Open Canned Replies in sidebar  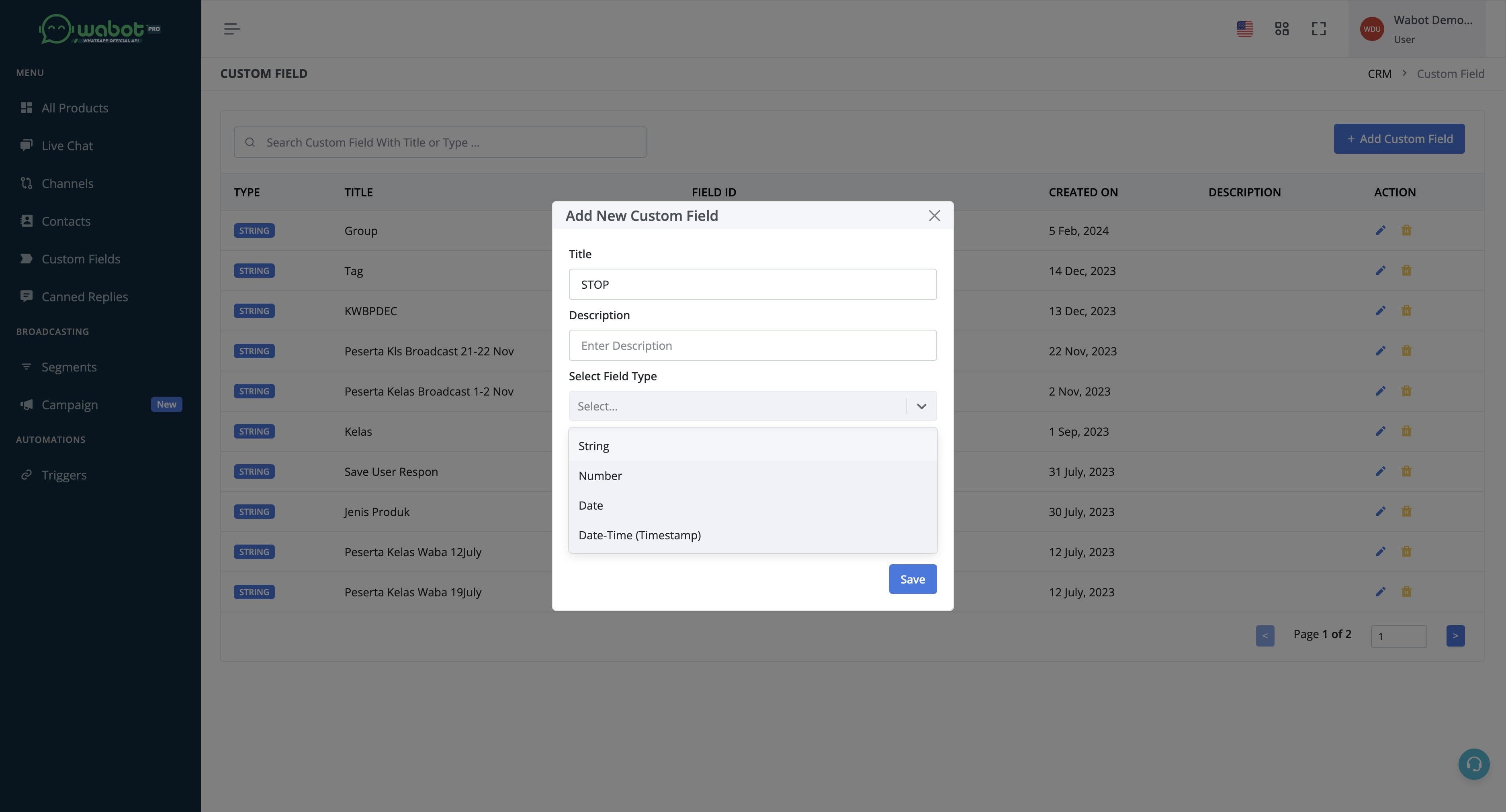click(x=85, y=297)
